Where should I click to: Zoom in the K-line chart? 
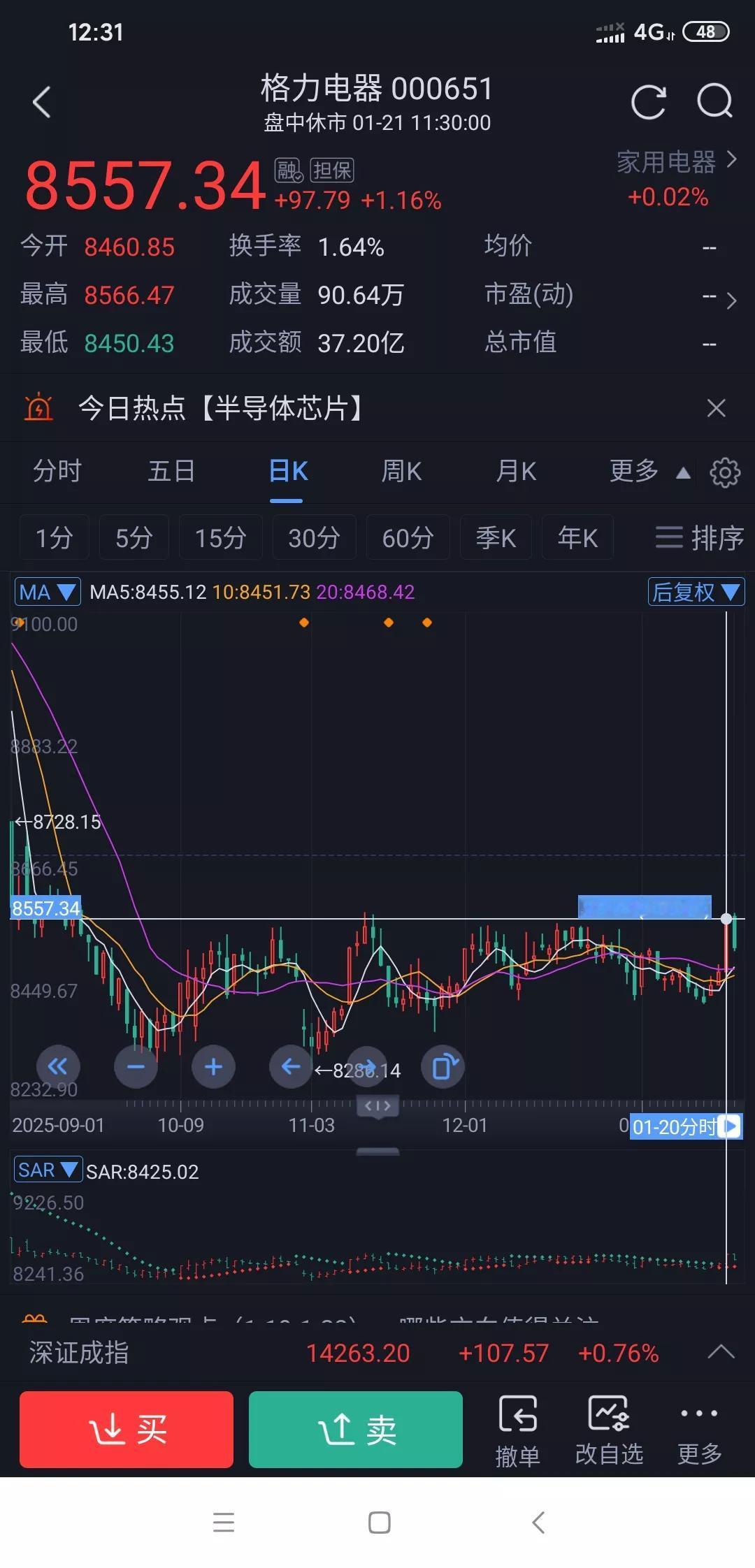pos(213,1067)
